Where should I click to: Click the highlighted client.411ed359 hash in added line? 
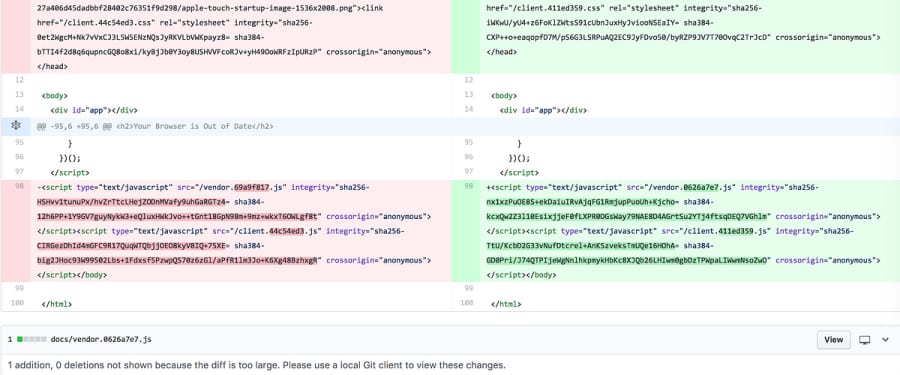737,231
